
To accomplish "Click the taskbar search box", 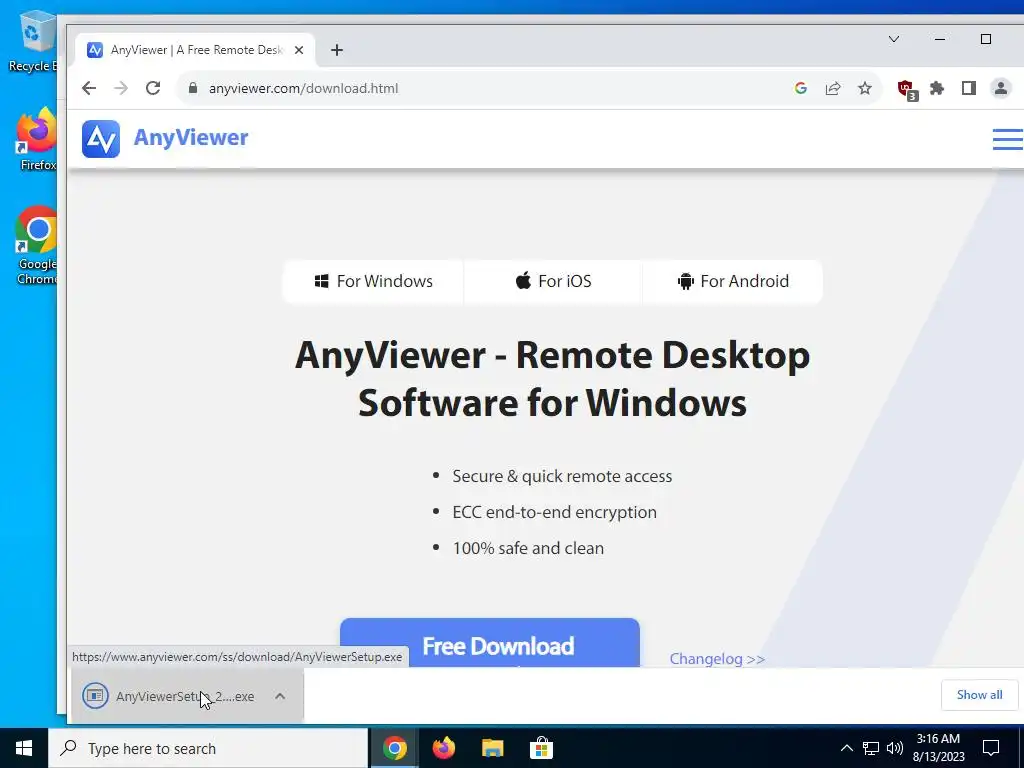I will [208, 748].
